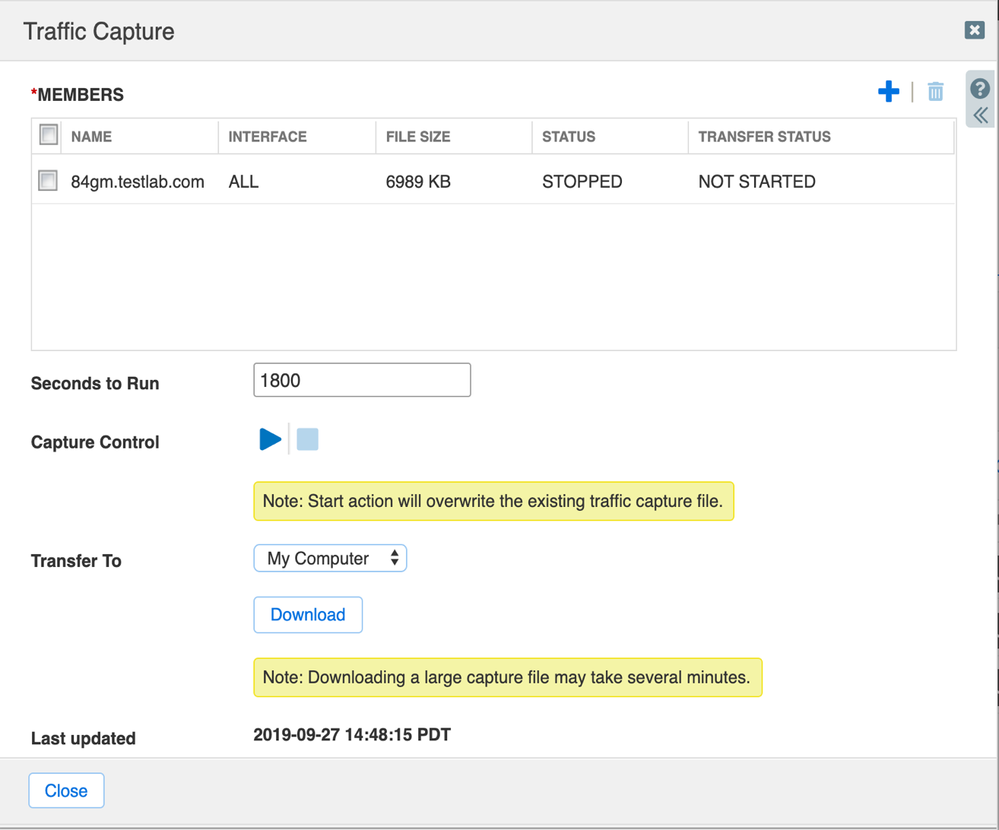Click the NOT STARTED transfer status cell
This screenshot has width=999, height=830.
[x=757, y=182]
